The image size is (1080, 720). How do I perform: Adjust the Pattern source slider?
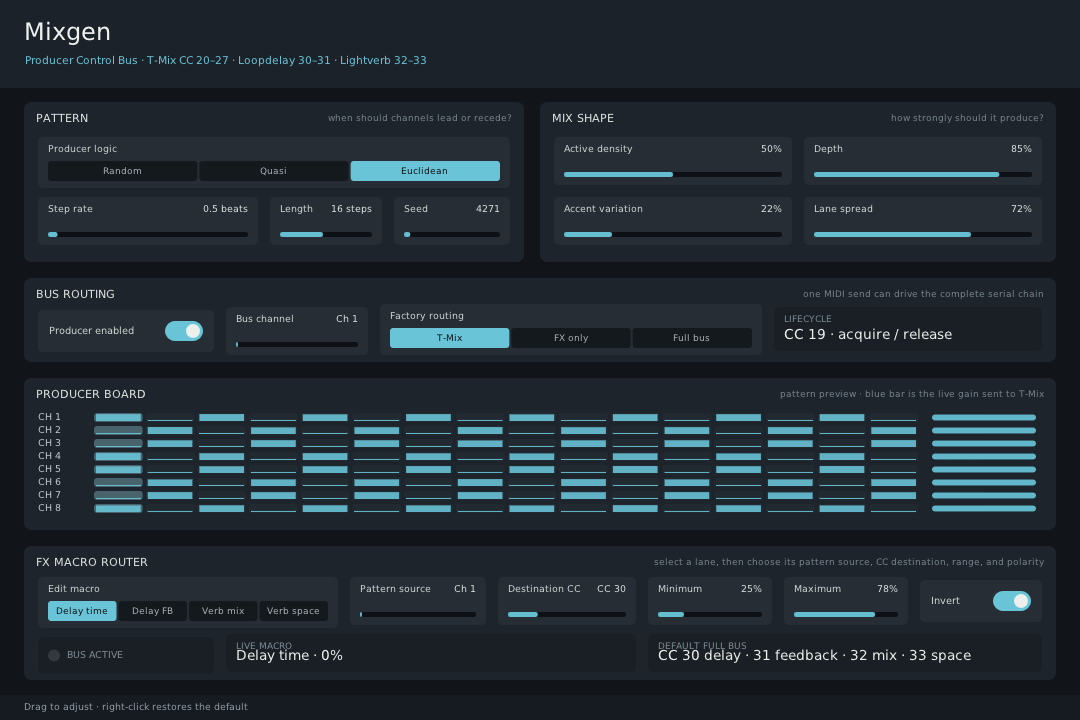click(x=417, y=614)
